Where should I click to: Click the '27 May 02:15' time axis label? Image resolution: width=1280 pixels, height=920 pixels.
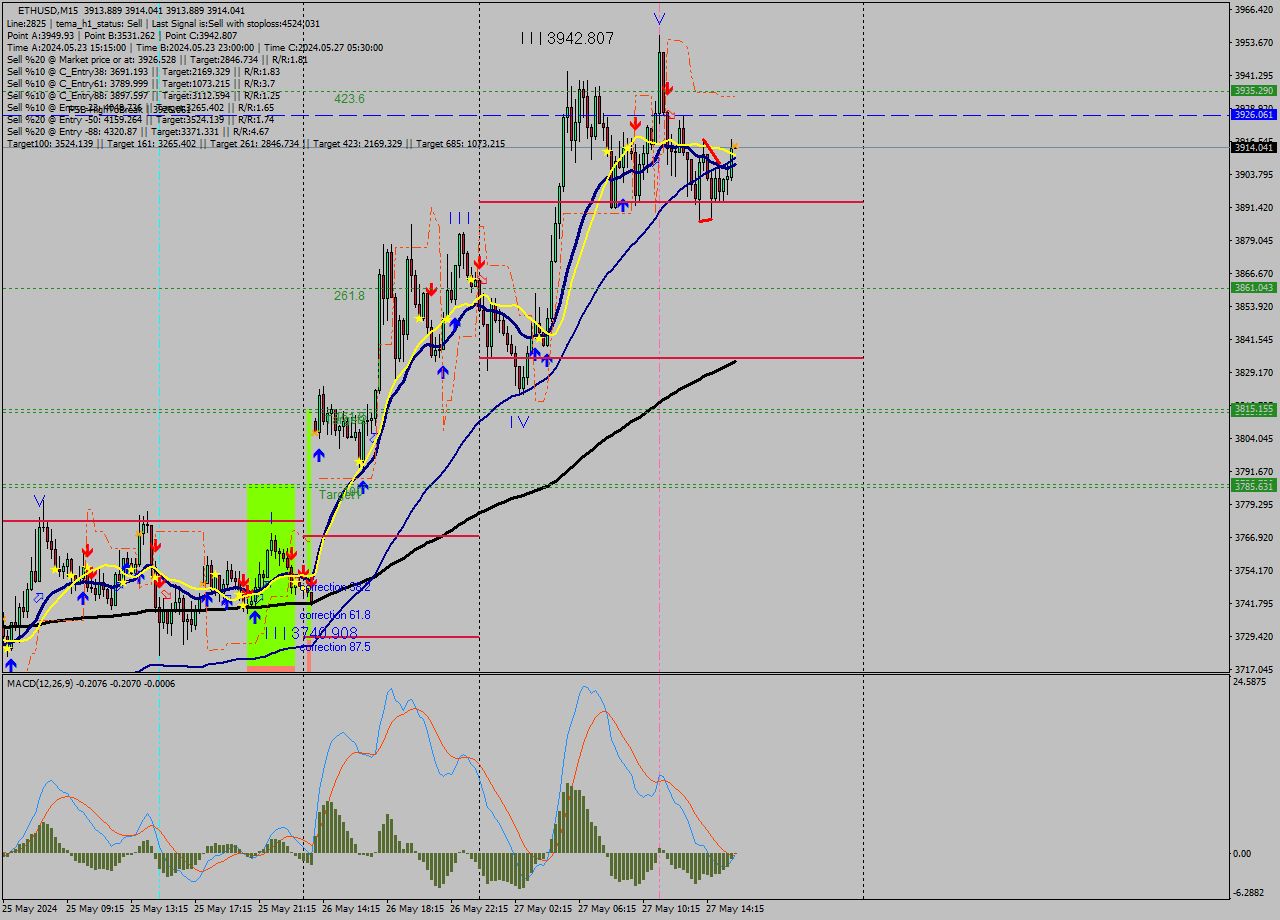point(543,909)
